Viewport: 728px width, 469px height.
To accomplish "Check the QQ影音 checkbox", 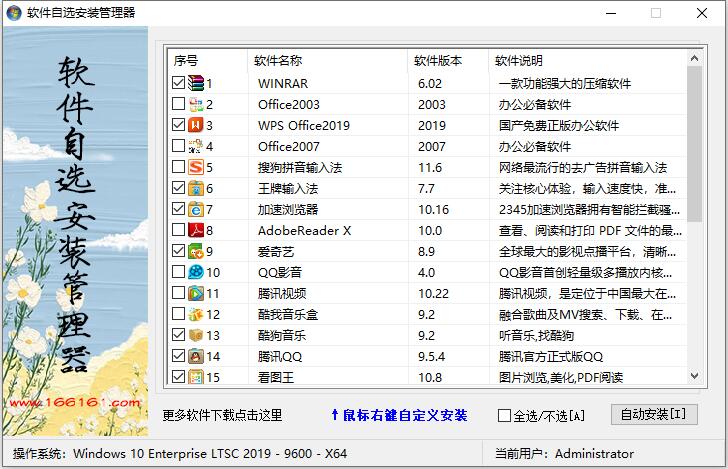I will click(x=178, y=272).
